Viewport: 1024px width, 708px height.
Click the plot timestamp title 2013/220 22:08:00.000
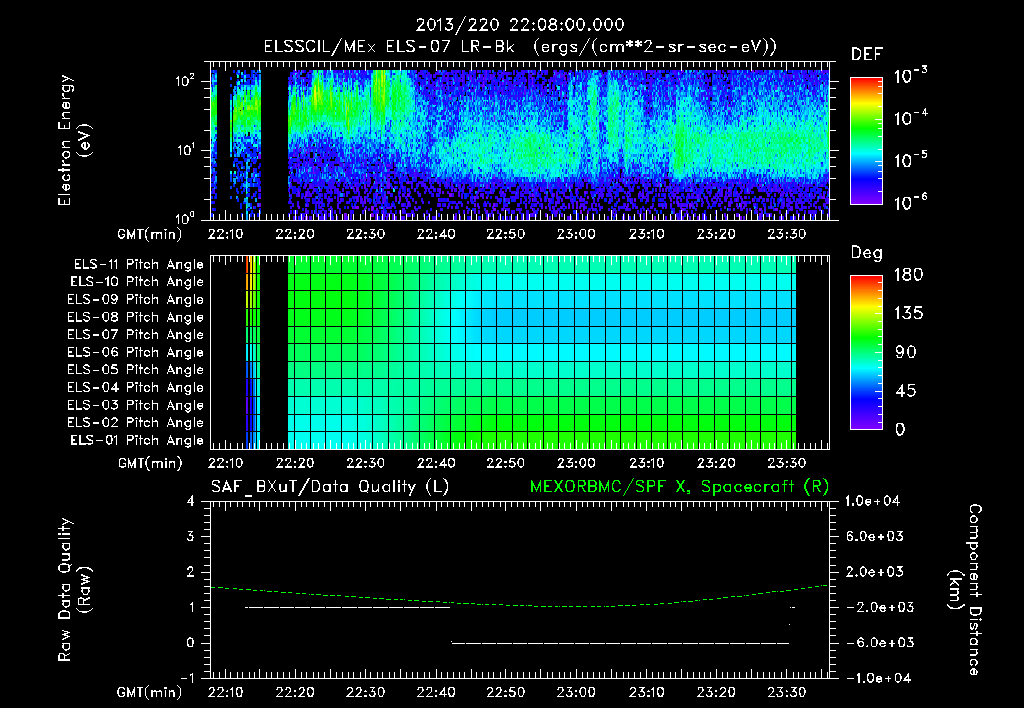(x=520, y=25)
